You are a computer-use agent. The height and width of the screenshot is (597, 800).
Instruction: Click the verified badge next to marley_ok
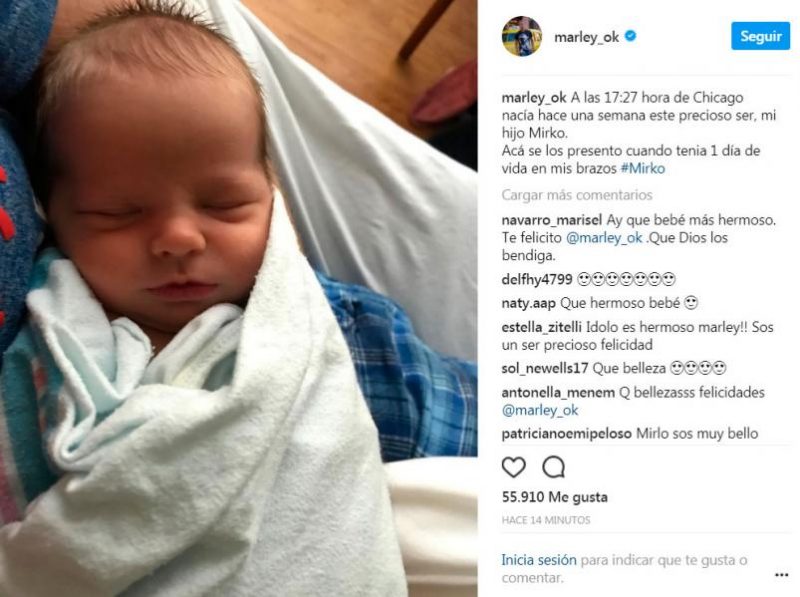pyautogui.click(x=631, y=36)
